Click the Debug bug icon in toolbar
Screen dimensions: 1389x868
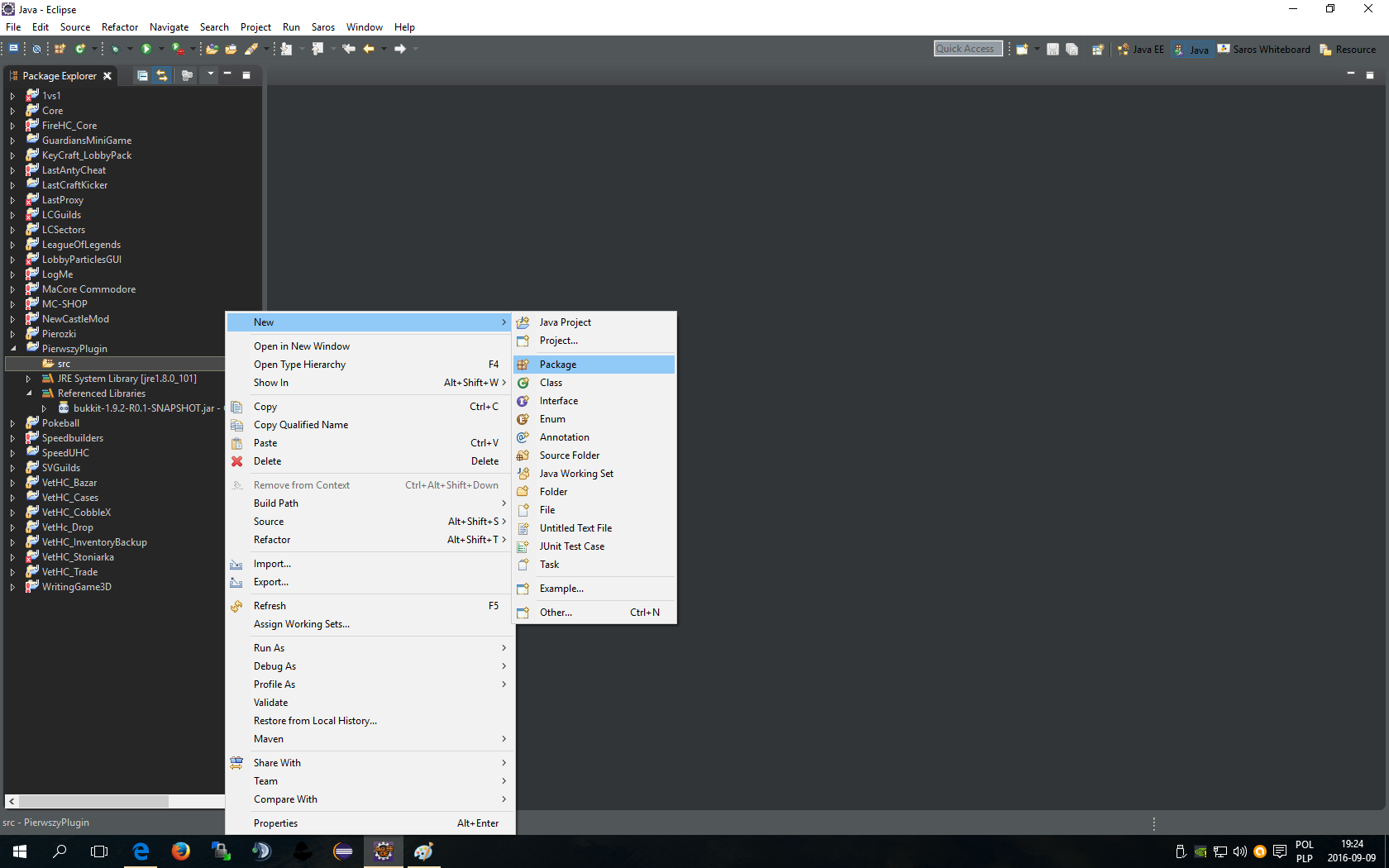[x=115, y=49]
